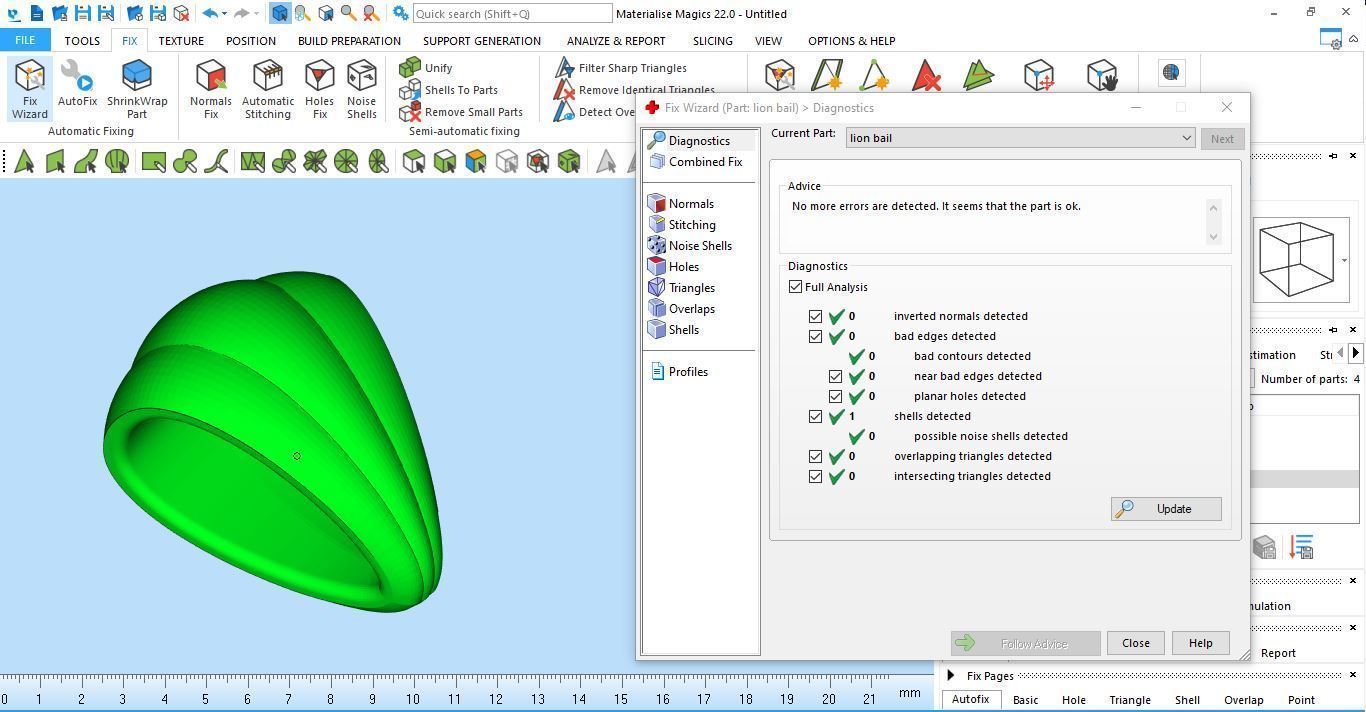Open the globe icon in the ribbon
The width and height of the screenshot is (1366, 712).
(x=1171, y=73)
